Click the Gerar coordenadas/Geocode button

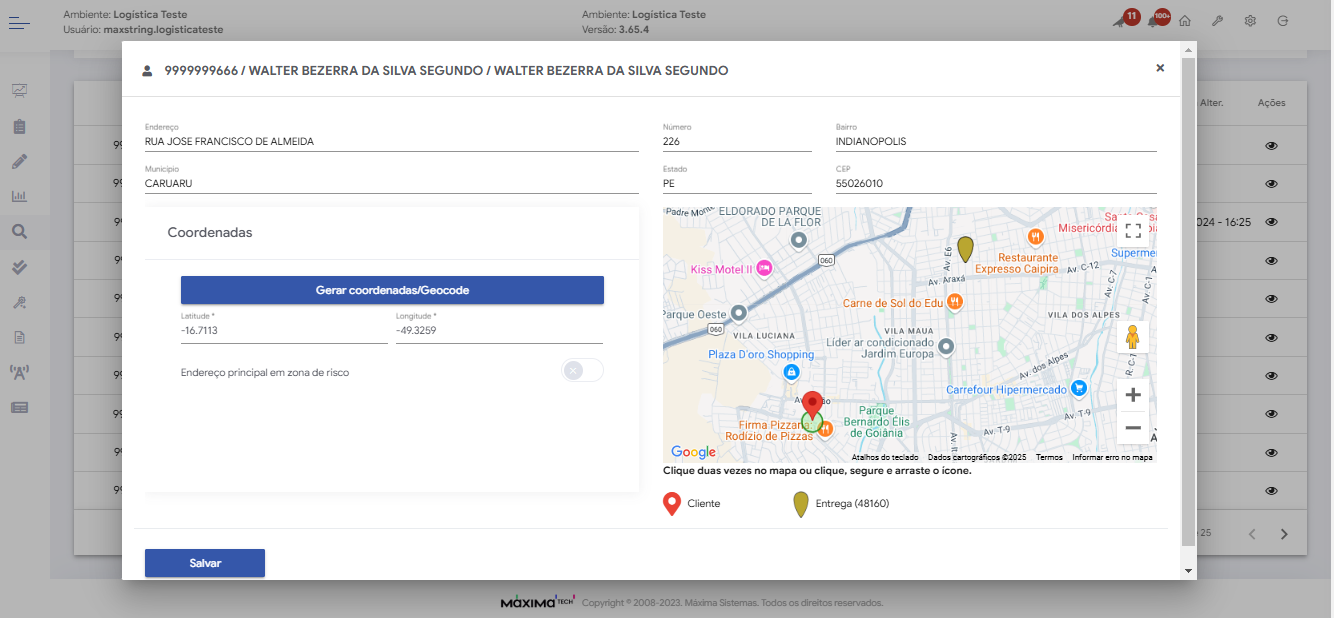pyautogui.click(x=392, y=290)
